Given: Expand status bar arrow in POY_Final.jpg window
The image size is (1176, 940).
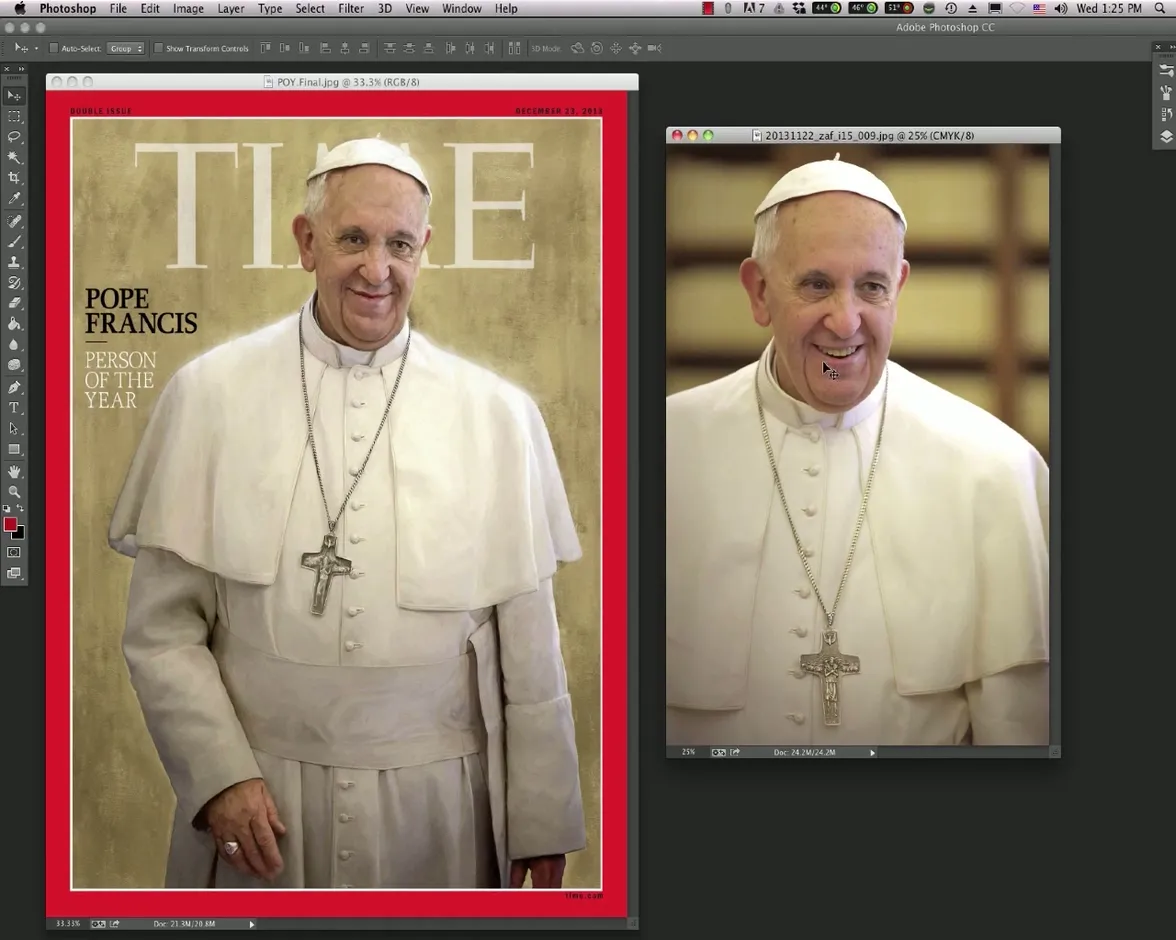Looking at the screenshot, I should click(251, 924).
